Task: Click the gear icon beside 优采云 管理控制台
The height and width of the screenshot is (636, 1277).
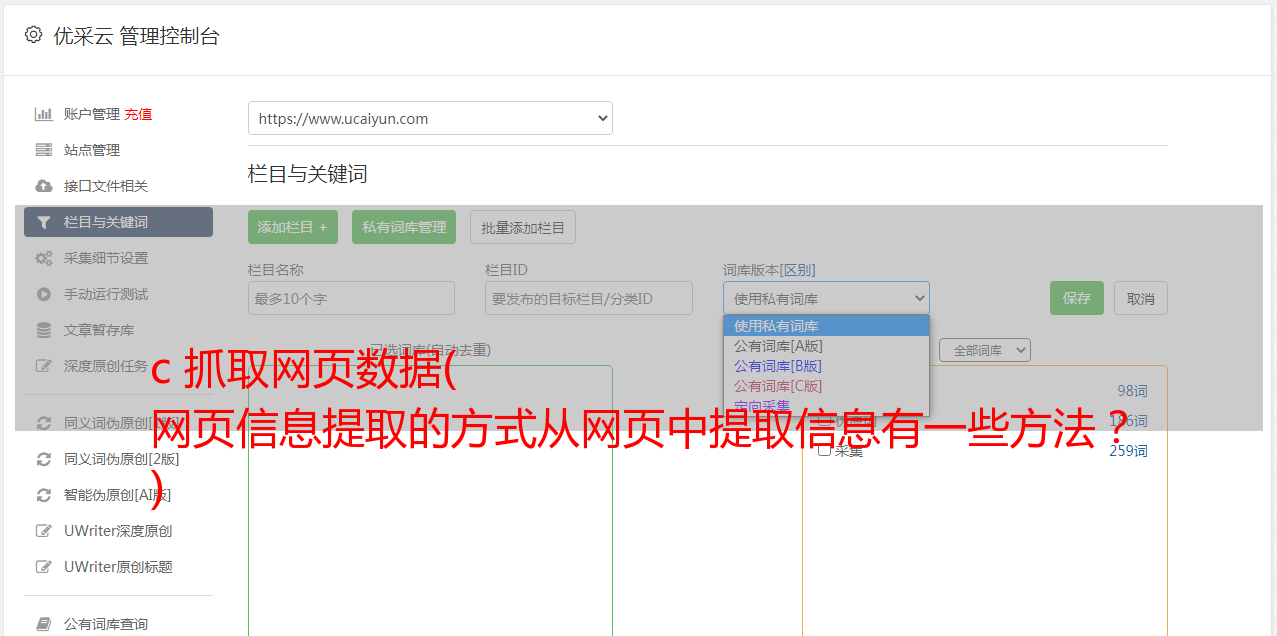Action: (33, 35)
